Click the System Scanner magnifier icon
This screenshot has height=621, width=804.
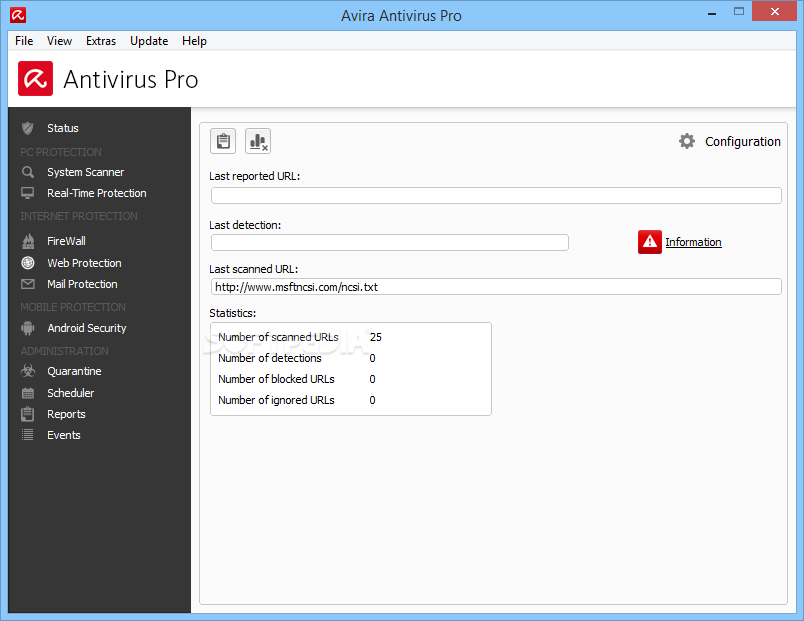pos(28,172)
